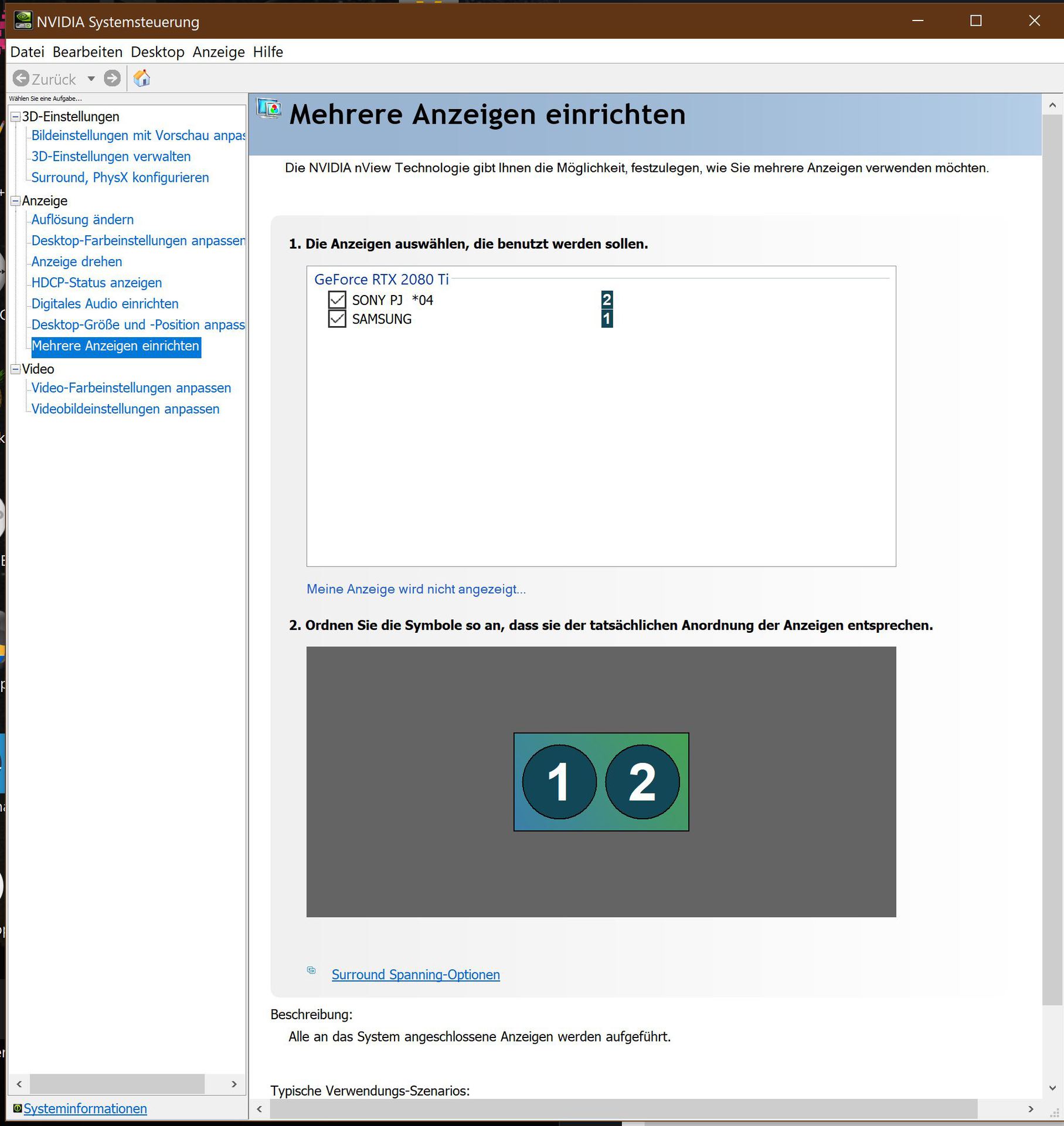Click Meine Anzeige wird nicht angezeigt link
The height and width of the screenshot is (1126, 1064).
(416, 589)
